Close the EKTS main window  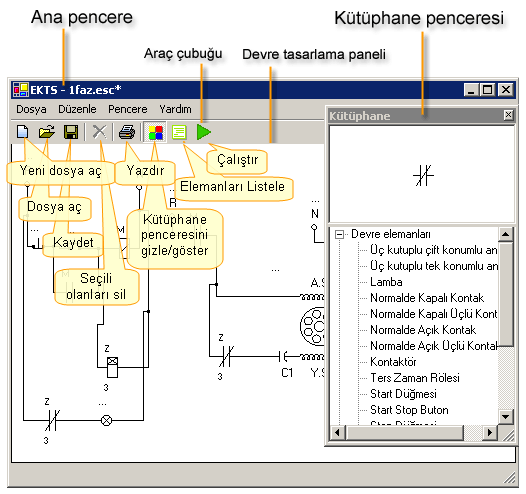(506, 90)
